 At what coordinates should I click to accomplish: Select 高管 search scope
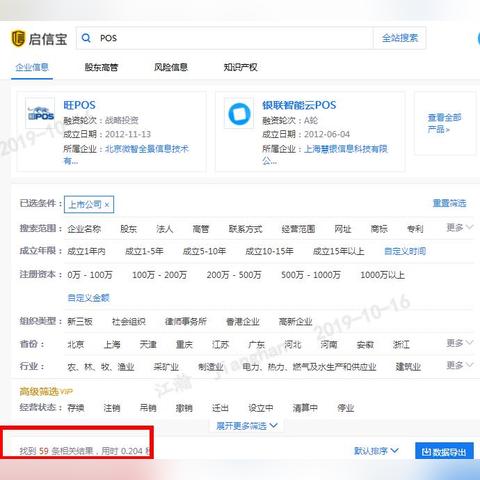pos(201,229)
